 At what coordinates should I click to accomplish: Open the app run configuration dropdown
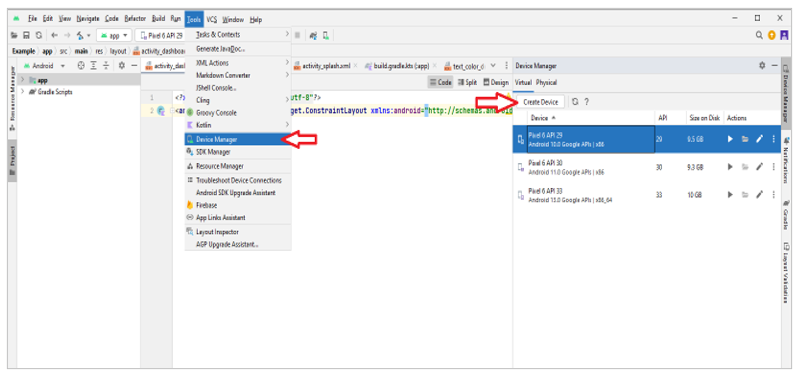pos(114,36)
